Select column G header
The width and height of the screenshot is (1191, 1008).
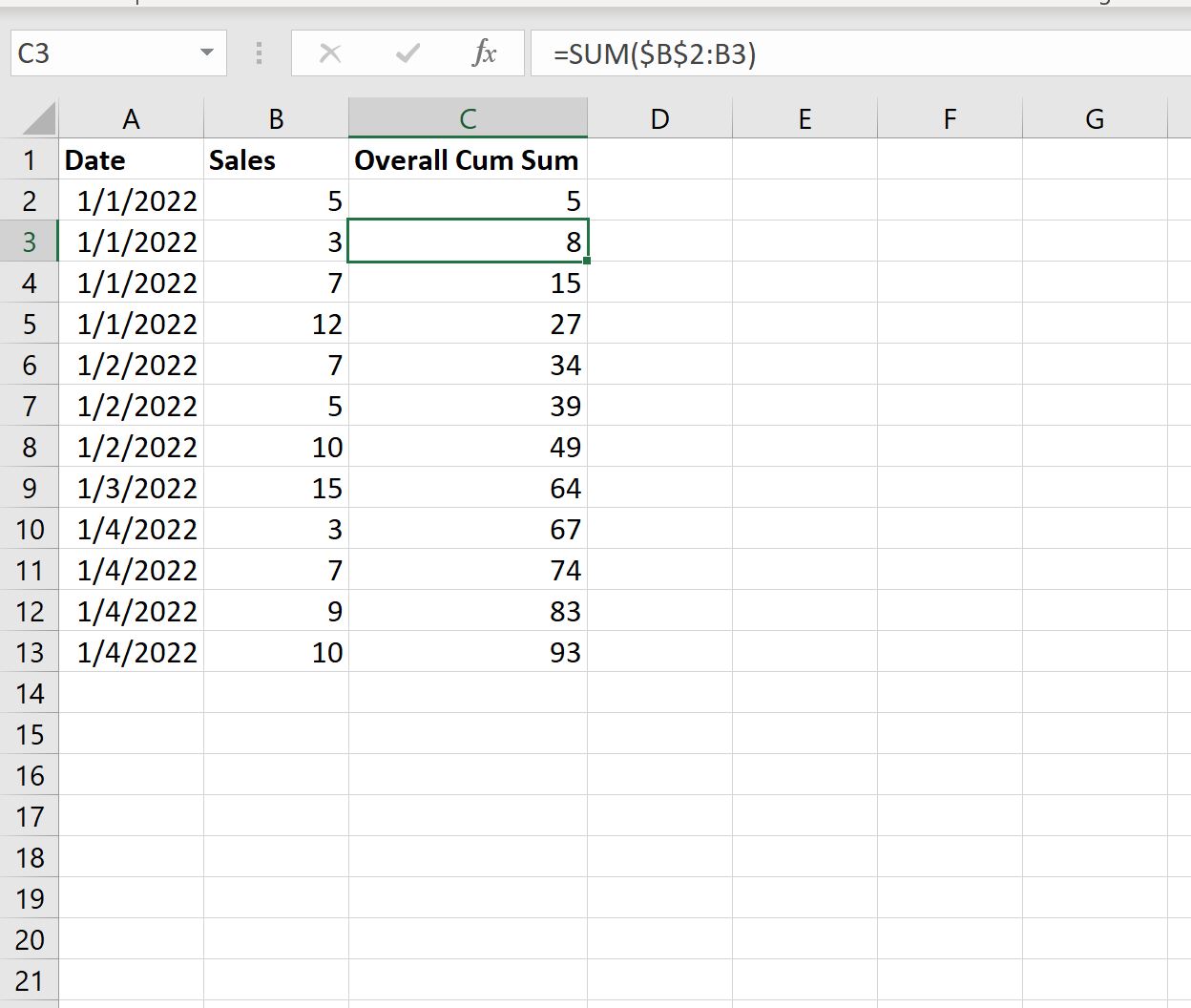pyautogui.click(x=1095, y=118)
